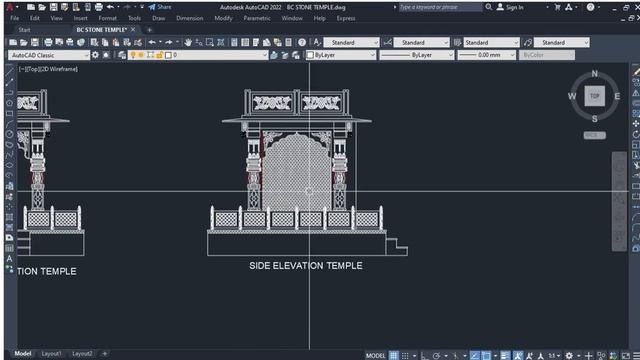The height and width of the screenshot is (360, 640).
Task: Open the 0.00 mm lineweight dropdown
Action: tap(487, 55)
